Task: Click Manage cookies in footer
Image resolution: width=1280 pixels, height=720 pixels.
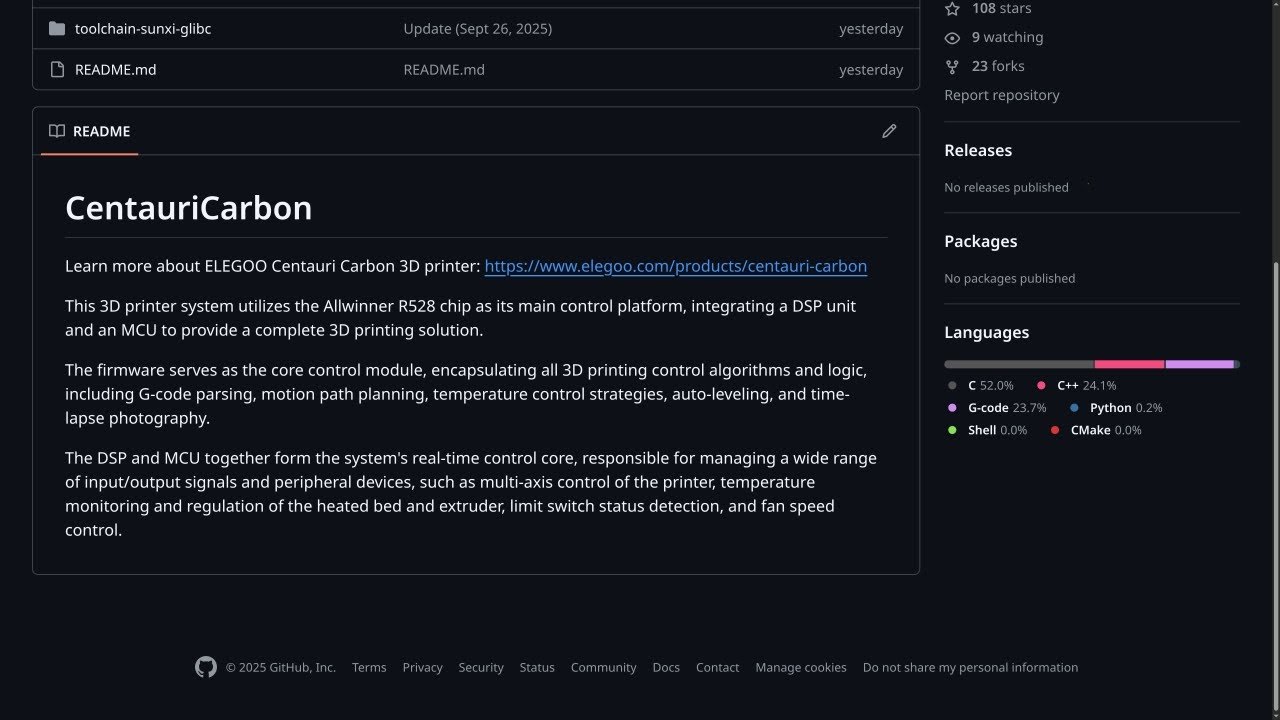Action: (x=800, y=667)
